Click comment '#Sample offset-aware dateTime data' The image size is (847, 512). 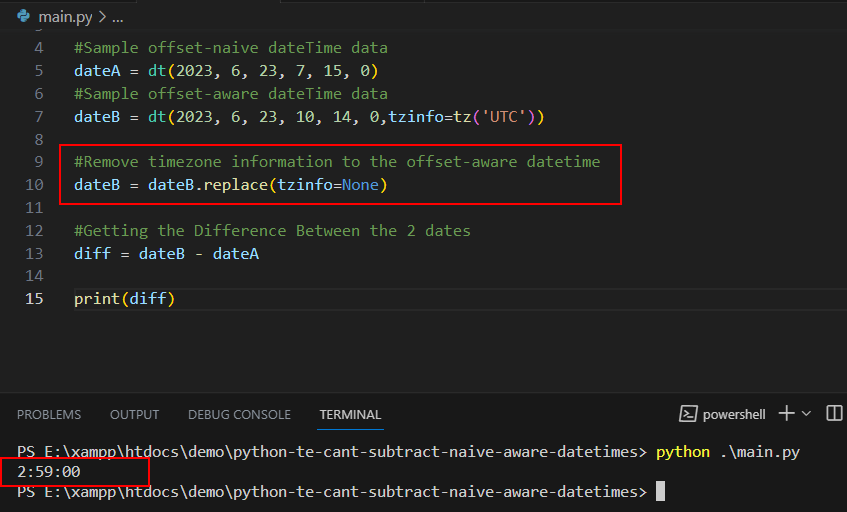[x=231, y=93]
